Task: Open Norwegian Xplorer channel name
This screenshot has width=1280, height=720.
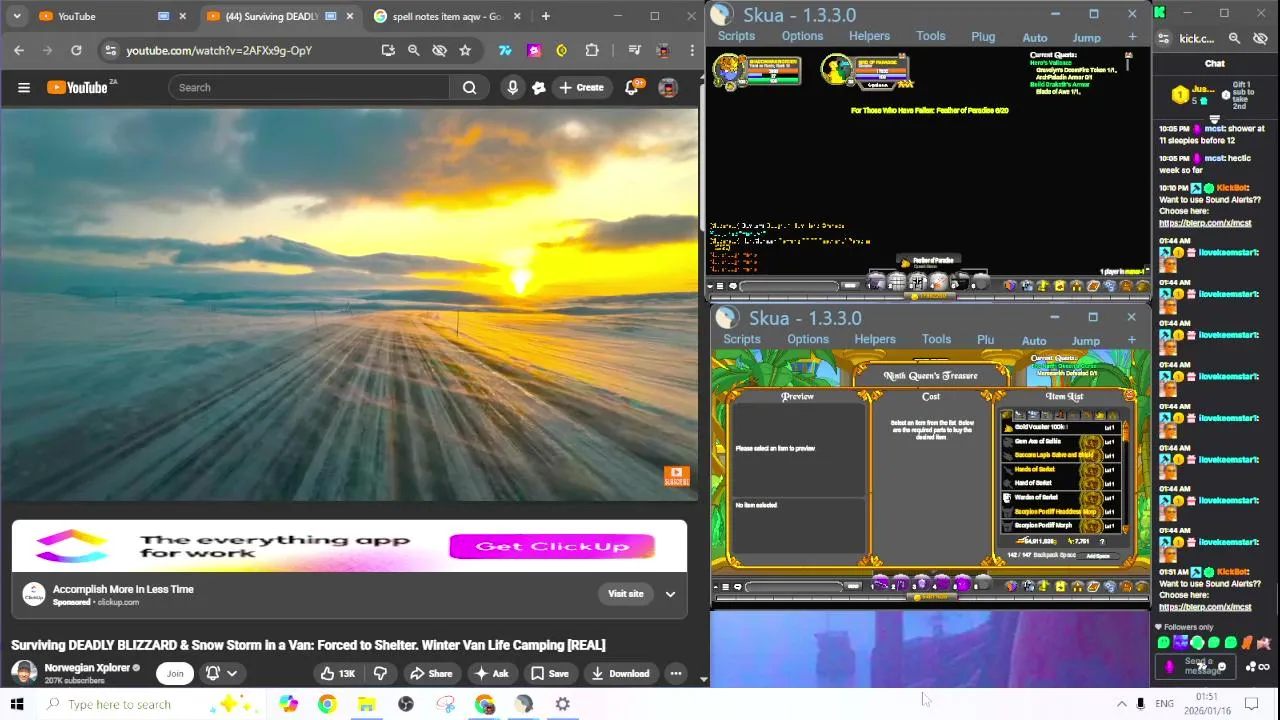Action: pyautogui.click(x=87, y=667)
